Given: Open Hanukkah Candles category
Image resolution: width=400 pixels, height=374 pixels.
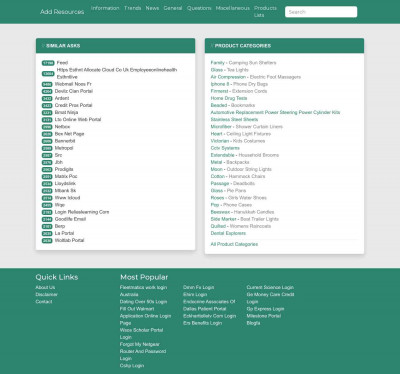Looking at the screenshot, I should pos(254,212).
